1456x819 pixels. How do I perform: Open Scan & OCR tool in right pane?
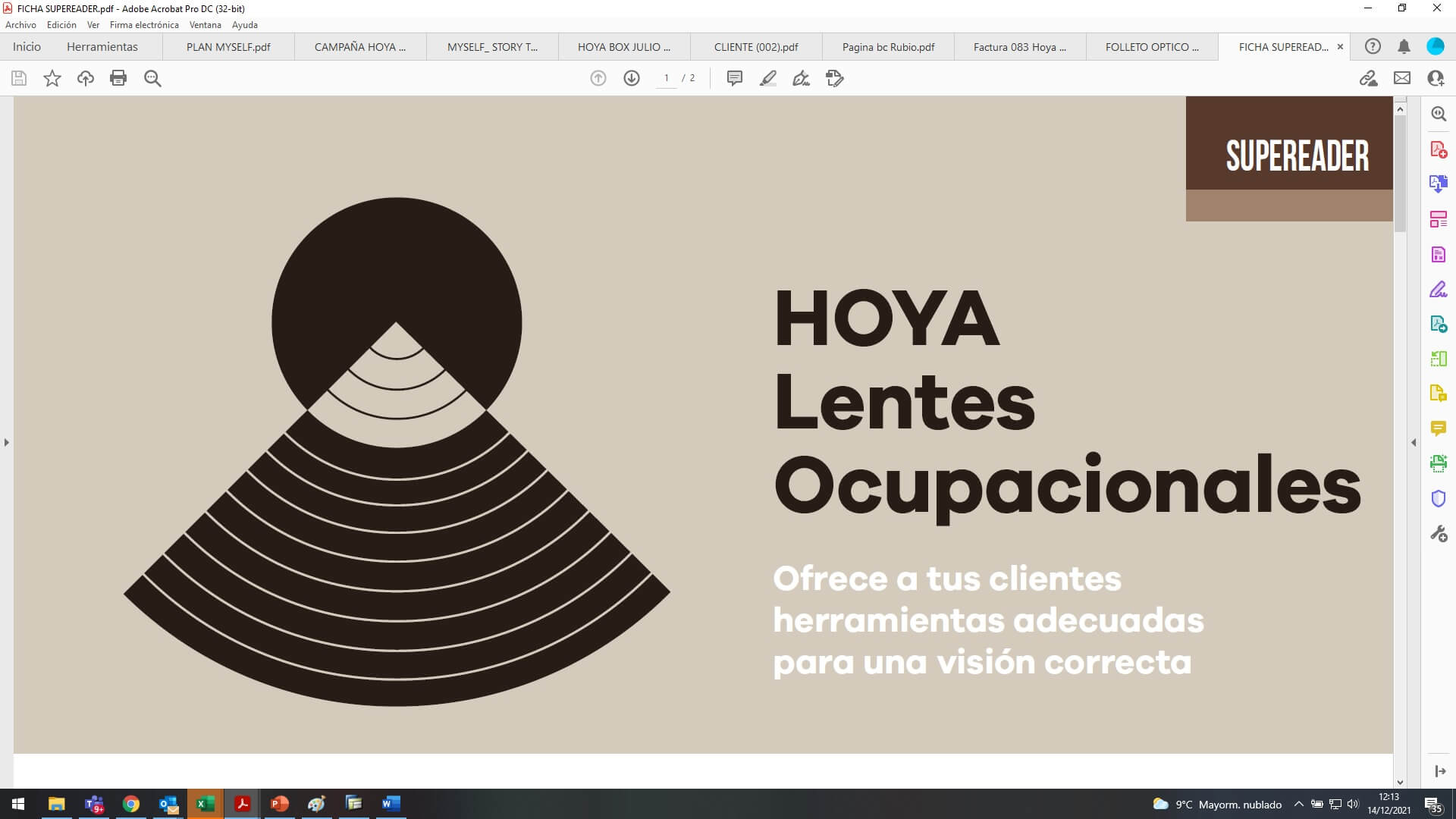click(x=1439, y=463)
